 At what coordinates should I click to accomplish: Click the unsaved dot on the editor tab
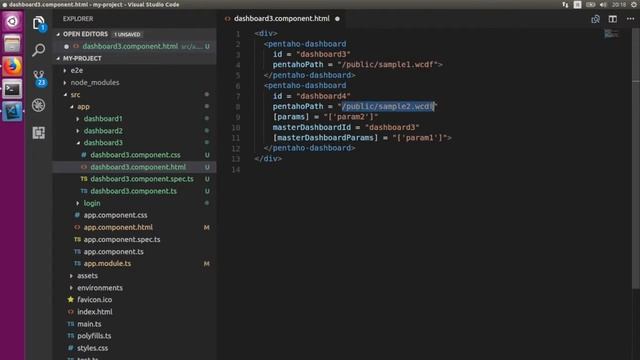337,19
